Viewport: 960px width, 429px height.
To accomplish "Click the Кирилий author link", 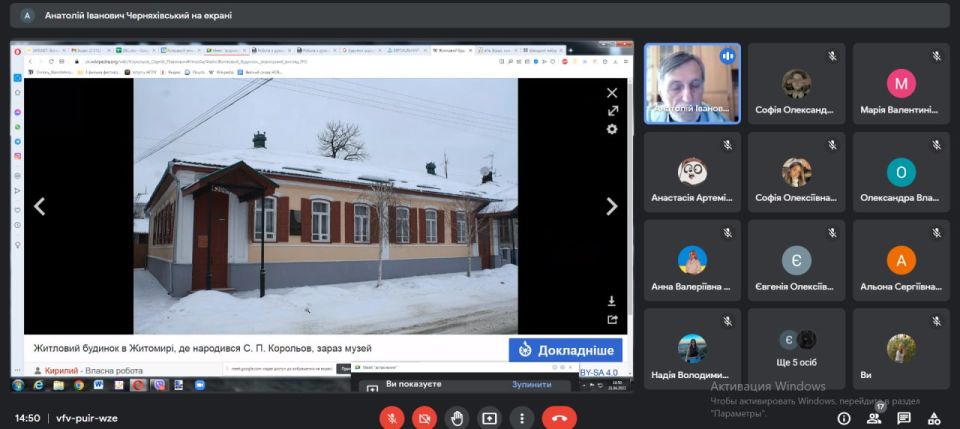I will 61,371.
